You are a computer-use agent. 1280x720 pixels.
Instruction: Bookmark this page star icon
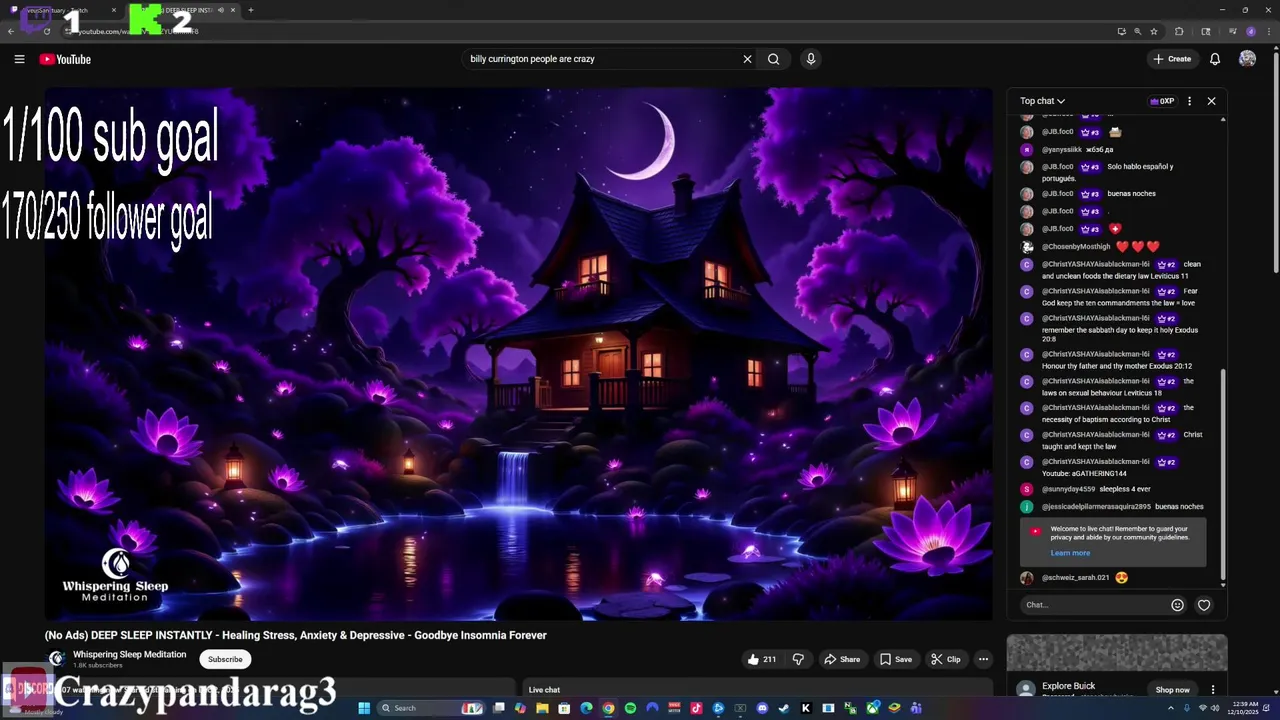point(1153,31)
